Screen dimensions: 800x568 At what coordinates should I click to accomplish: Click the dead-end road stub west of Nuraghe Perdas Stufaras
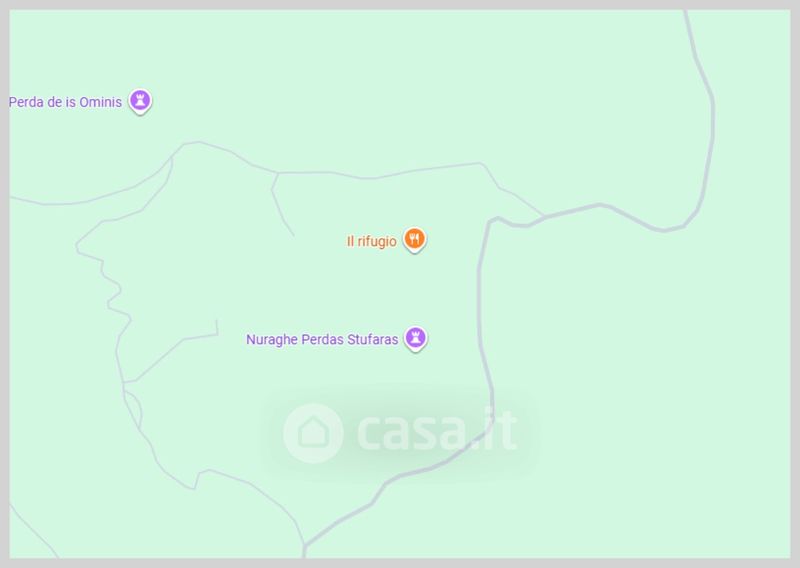(217, 327)
